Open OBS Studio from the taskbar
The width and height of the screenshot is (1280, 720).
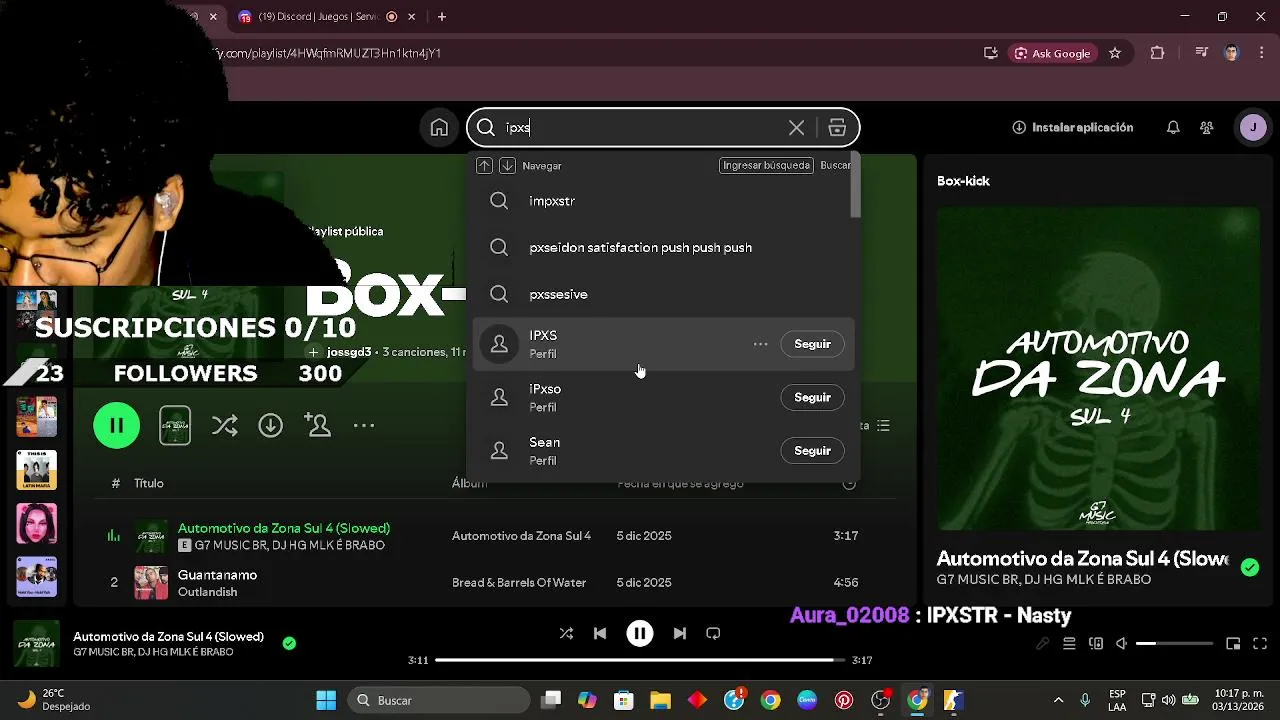click(x=881, y=700)
